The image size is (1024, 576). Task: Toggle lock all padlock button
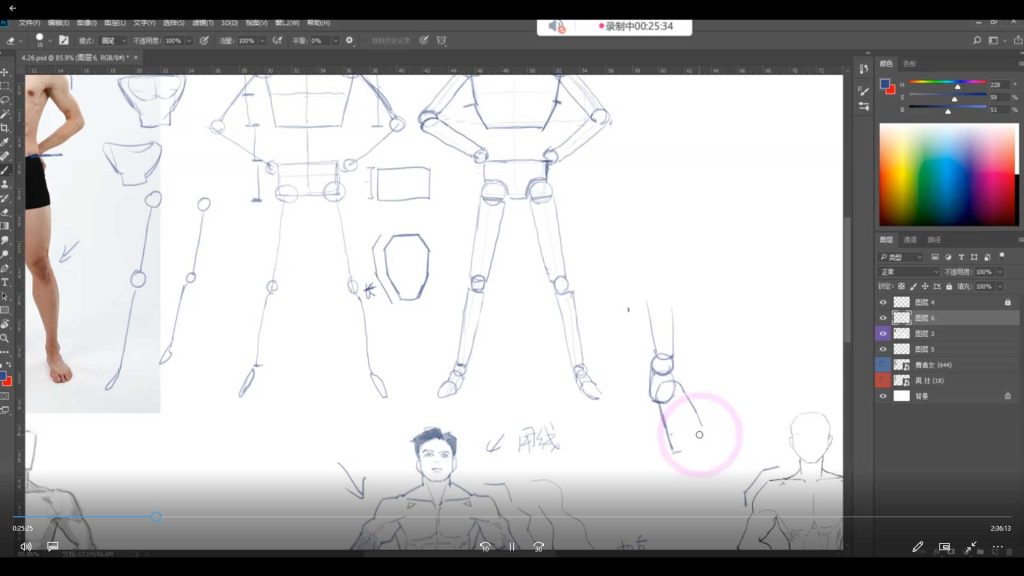click(x=949, y=287)
